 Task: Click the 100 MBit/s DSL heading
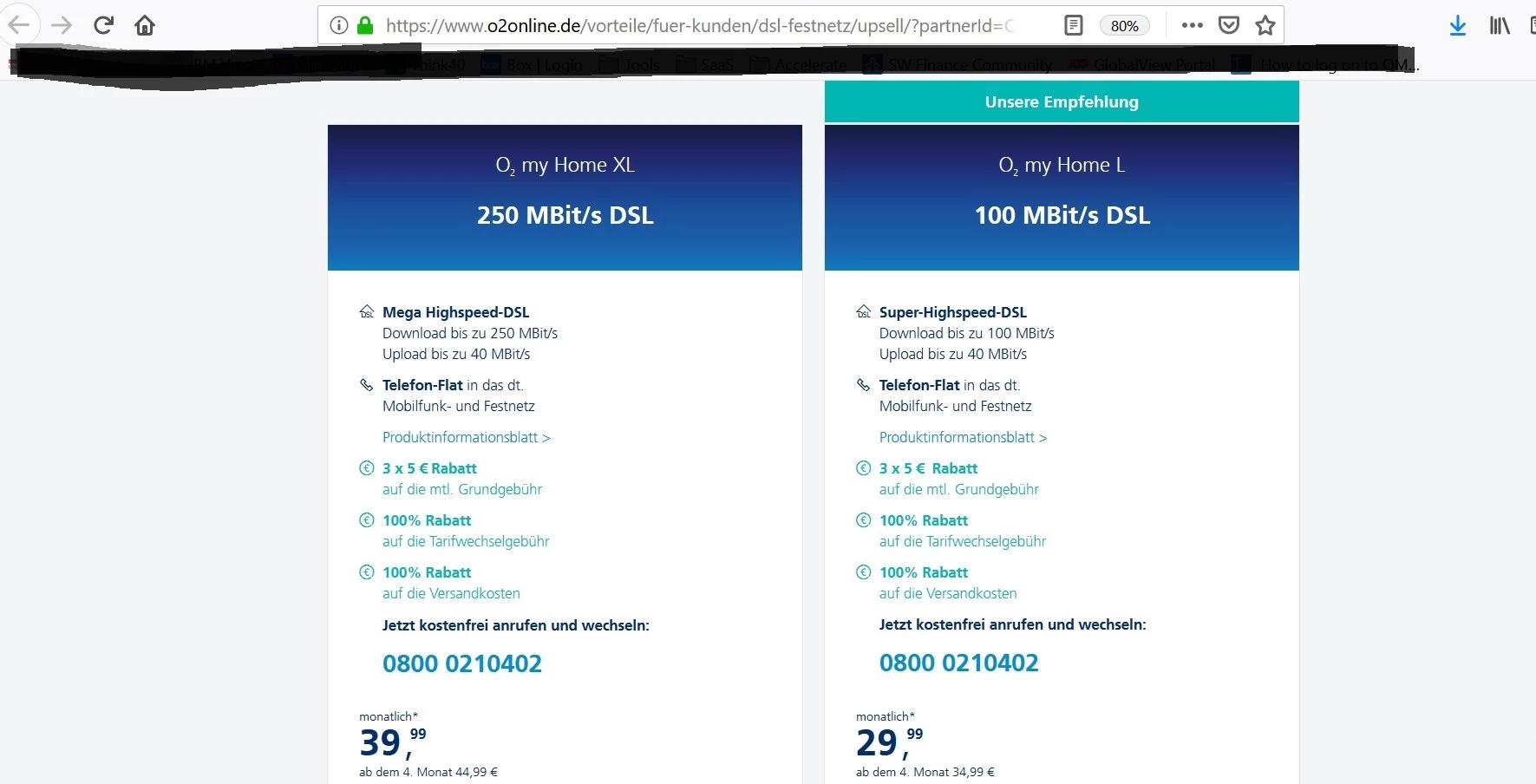tap(1062, 215)
